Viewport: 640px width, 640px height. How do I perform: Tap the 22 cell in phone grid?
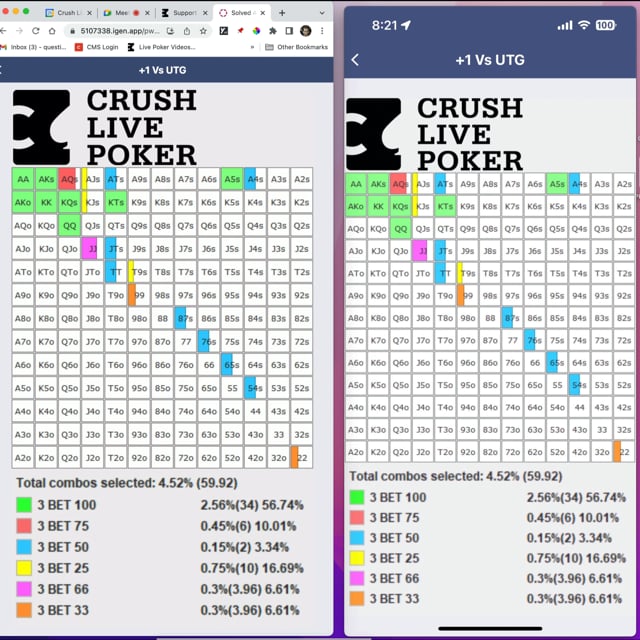click(624, 452)
